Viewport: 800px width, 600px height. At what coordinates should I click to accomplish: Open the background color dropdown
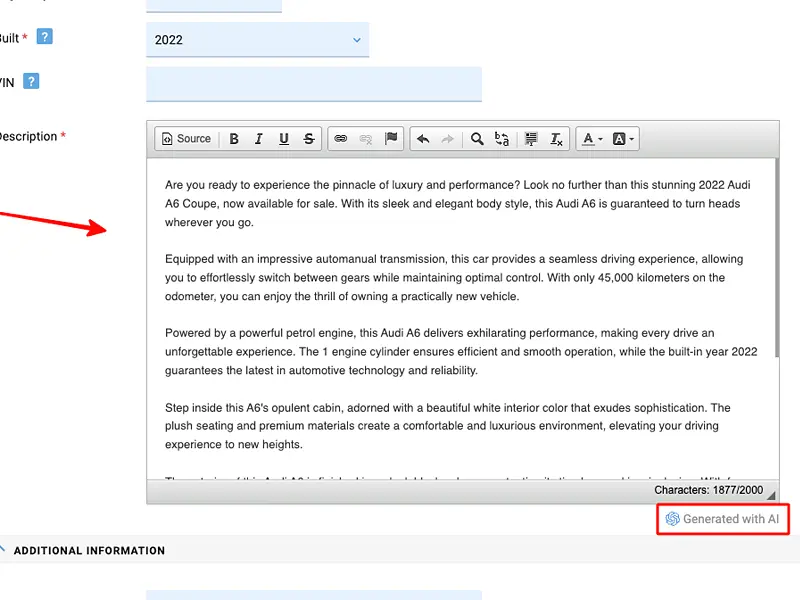point(623,139)
